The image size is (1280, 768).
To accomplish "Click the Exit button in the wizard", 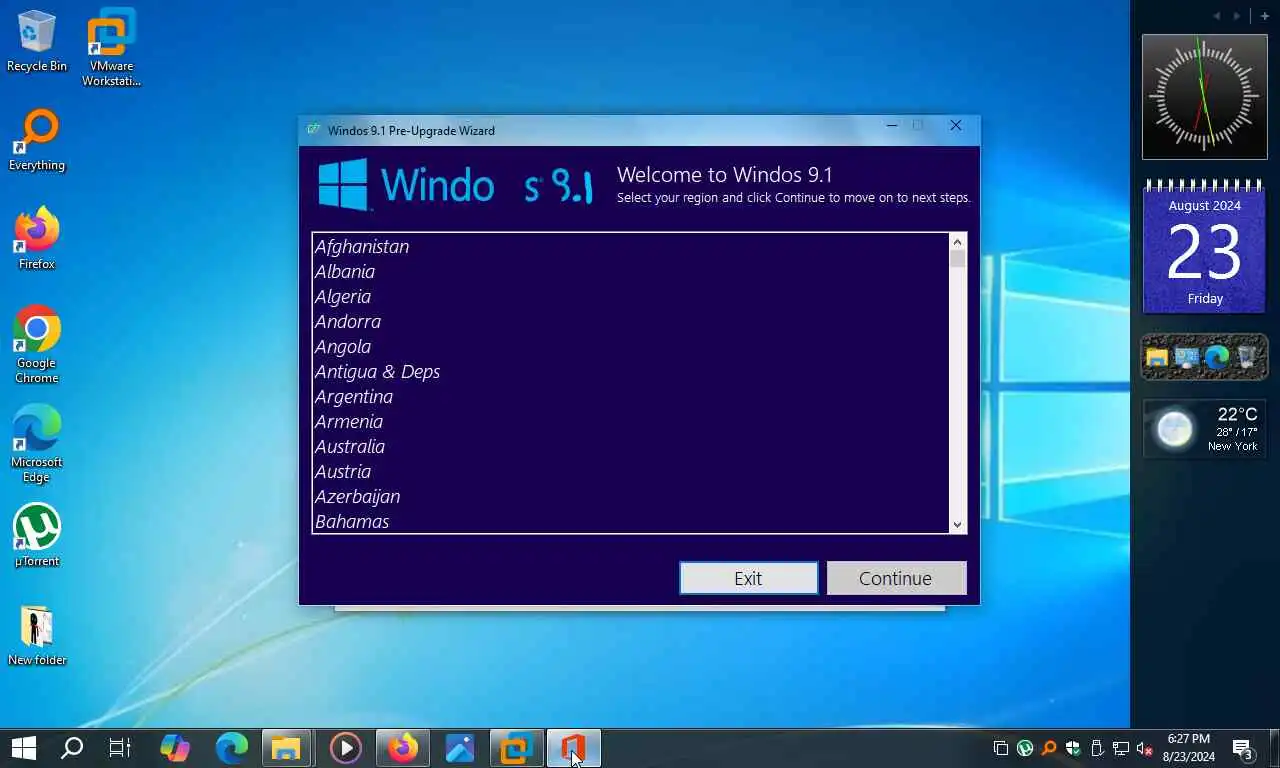I will click(748, 578).
